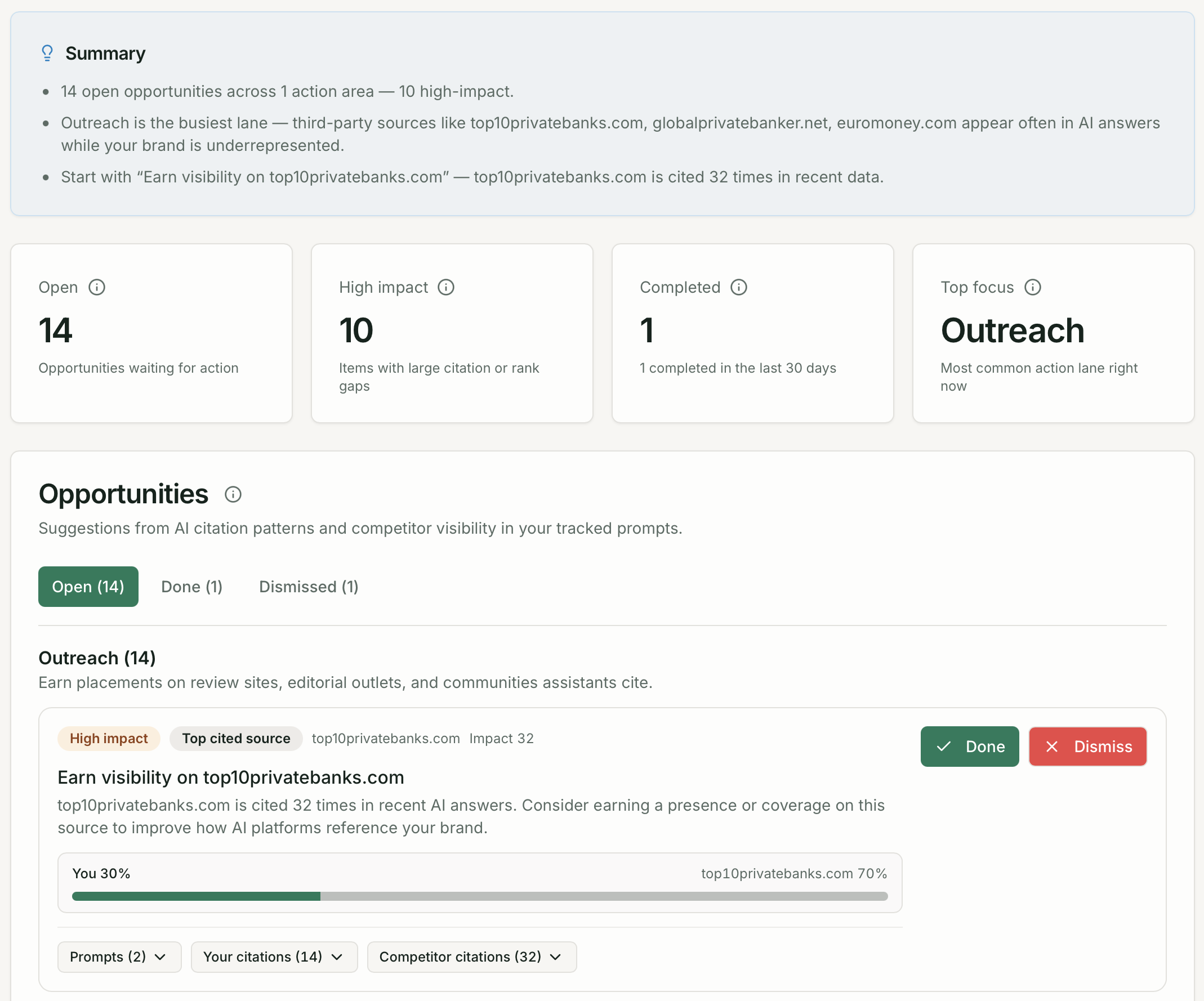Viewport: 1204px width, 1001px height.
Task: Click the Earn visibility on top10privatebanks.com title
Action: [231, 777]
